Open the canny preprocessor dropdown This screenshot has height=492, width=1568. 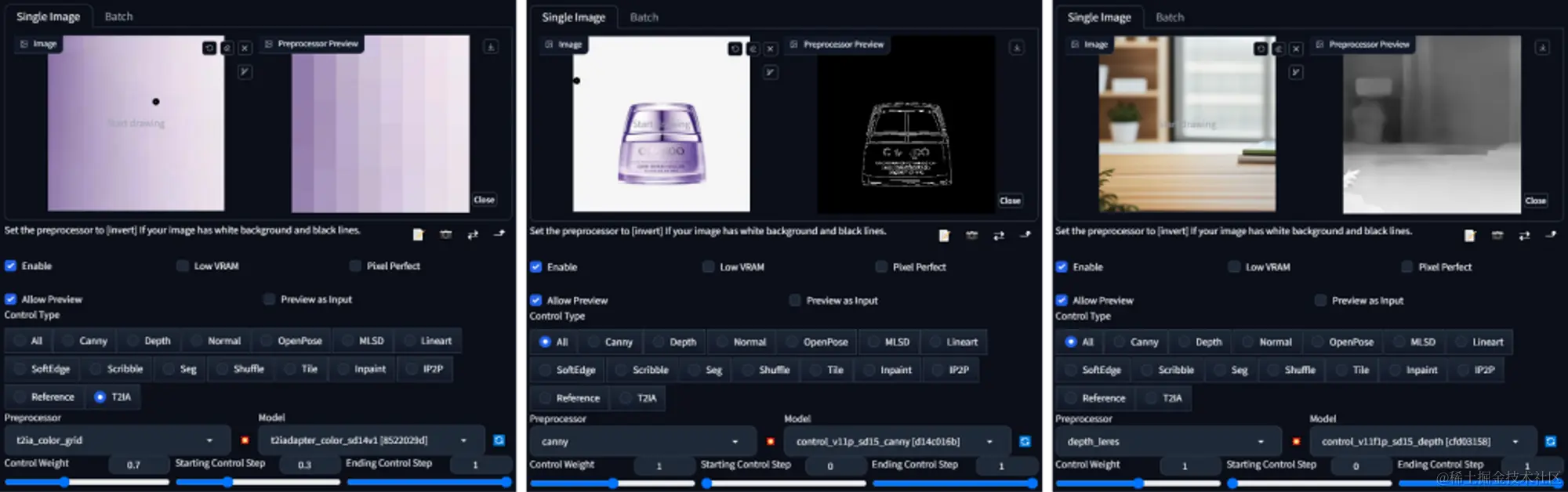click(x=643, y=442)
